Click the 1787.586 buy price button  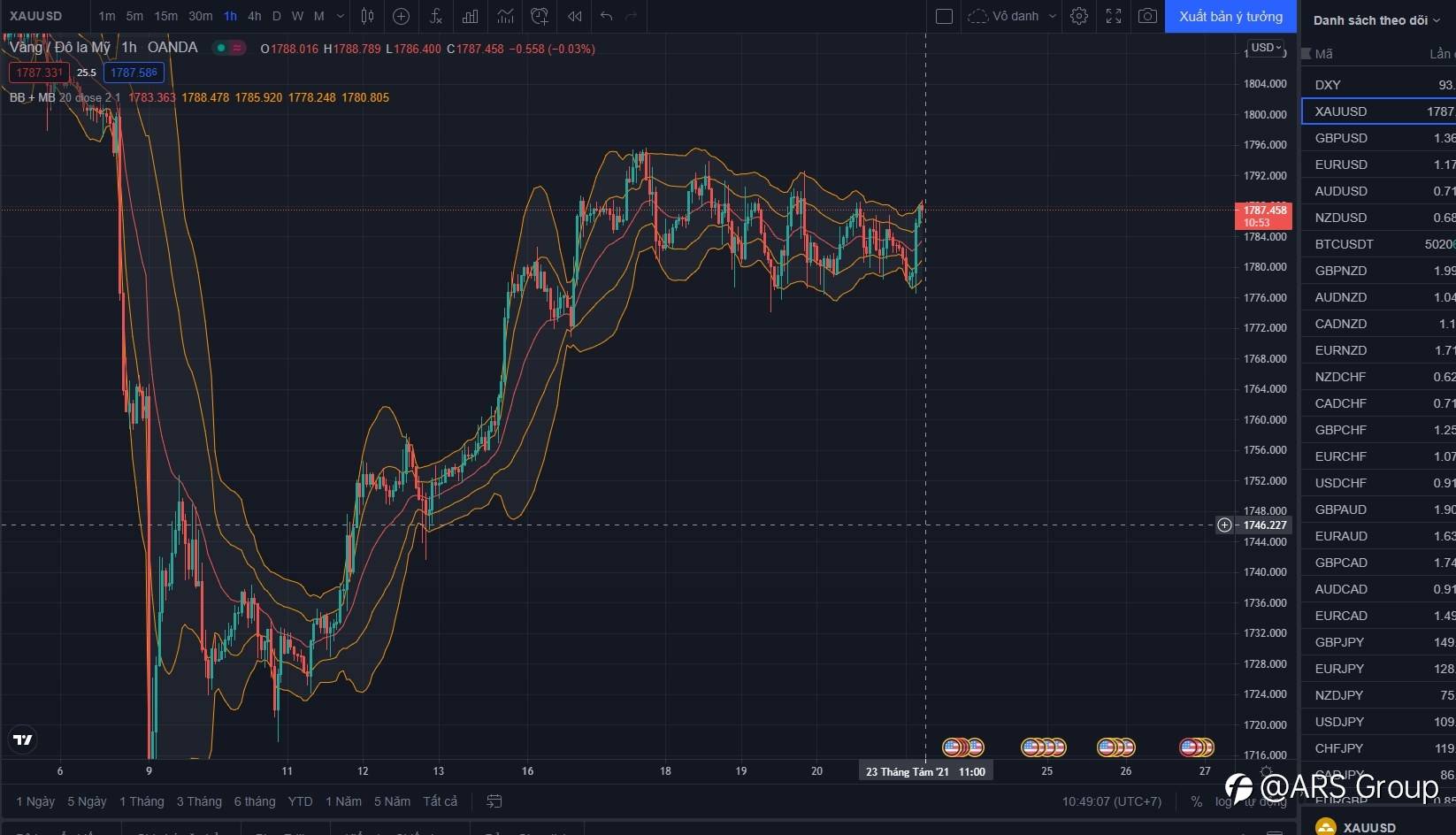pyautogui.click(x=134, y=73)
